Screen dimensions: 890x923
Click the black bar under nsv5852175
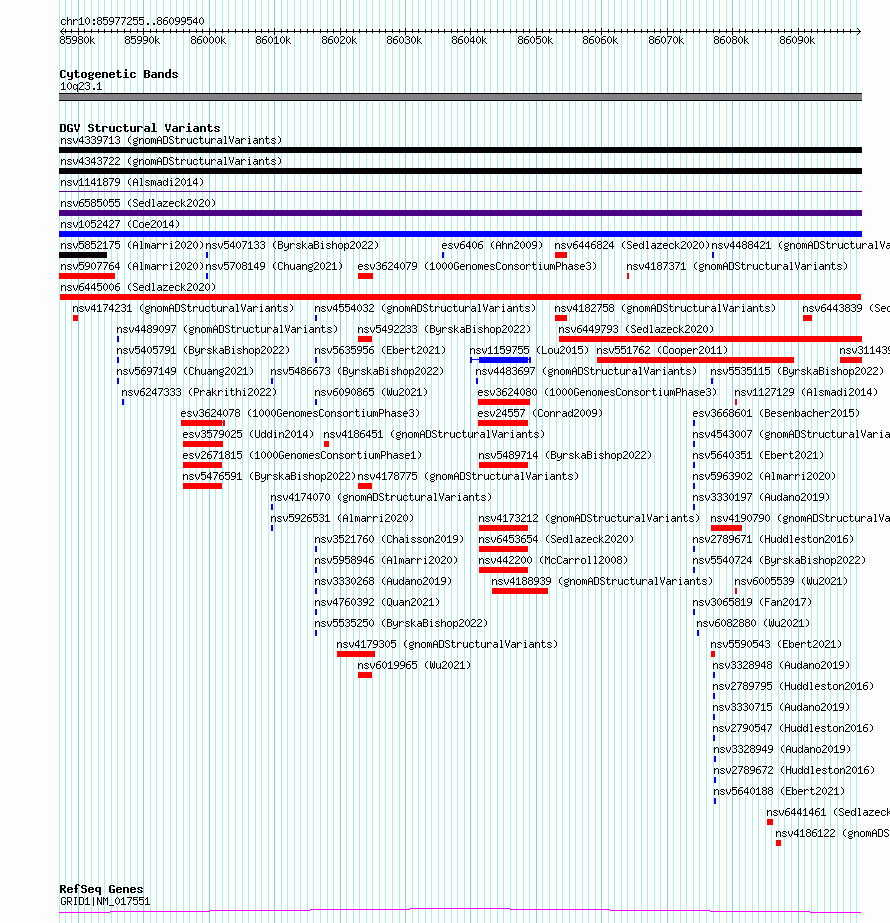pyautogui.click(x=83, y=255)
